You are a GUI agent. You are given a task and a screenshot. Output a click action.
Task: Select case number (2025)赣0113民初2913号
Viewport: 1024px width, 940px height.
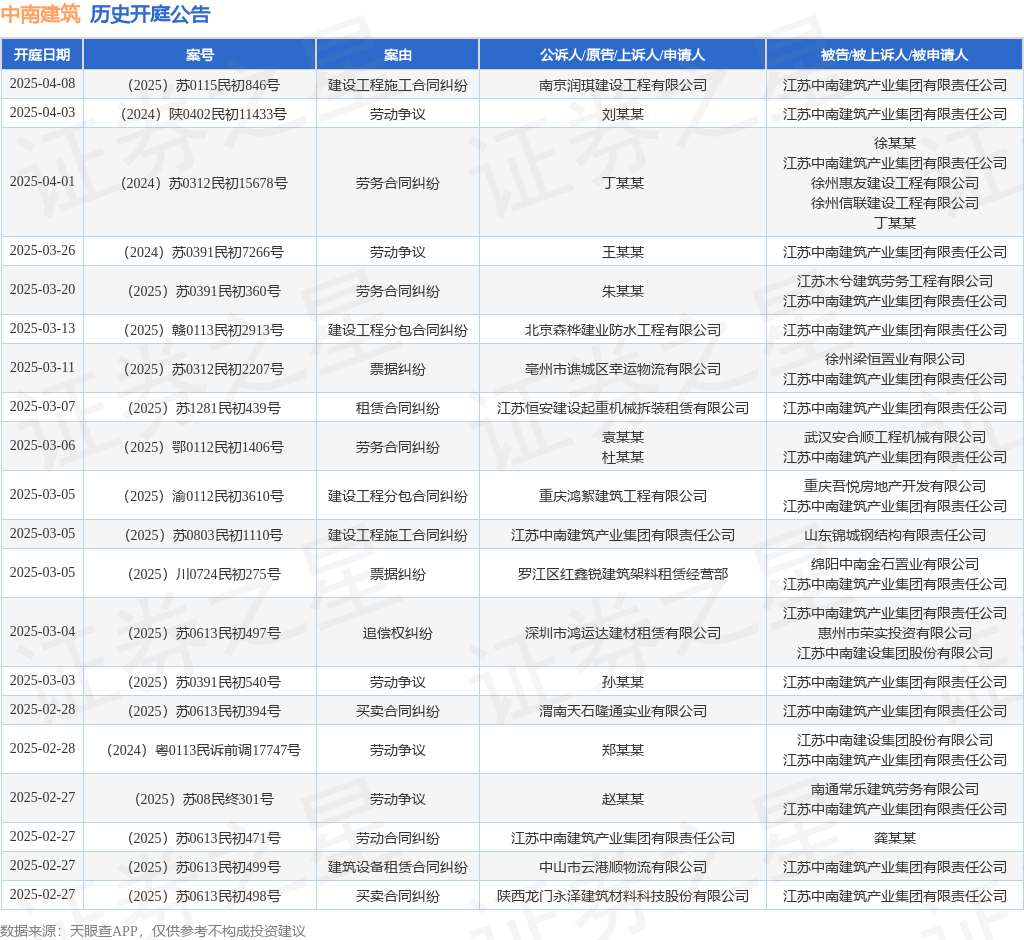tap(200, 330)
